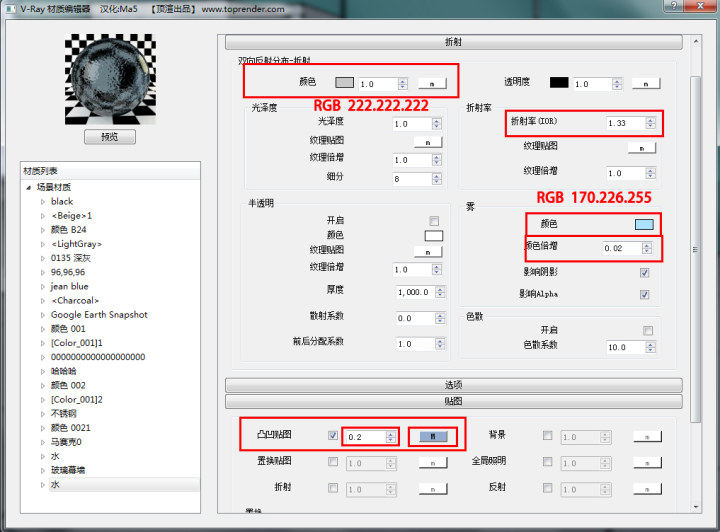This screenshot has height=532, width=720.
Task: Click the V-Ray window title bar icon
Action: (11, 9)
